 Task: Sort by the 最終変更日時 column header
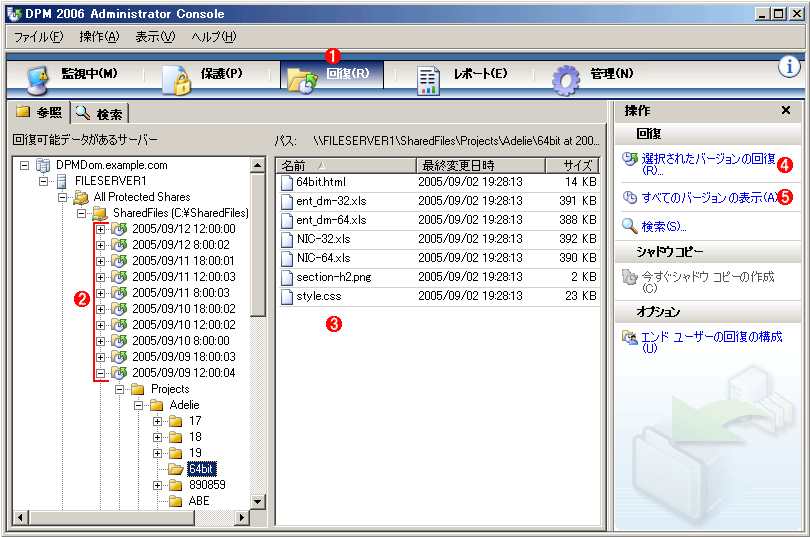coord(480,166)
